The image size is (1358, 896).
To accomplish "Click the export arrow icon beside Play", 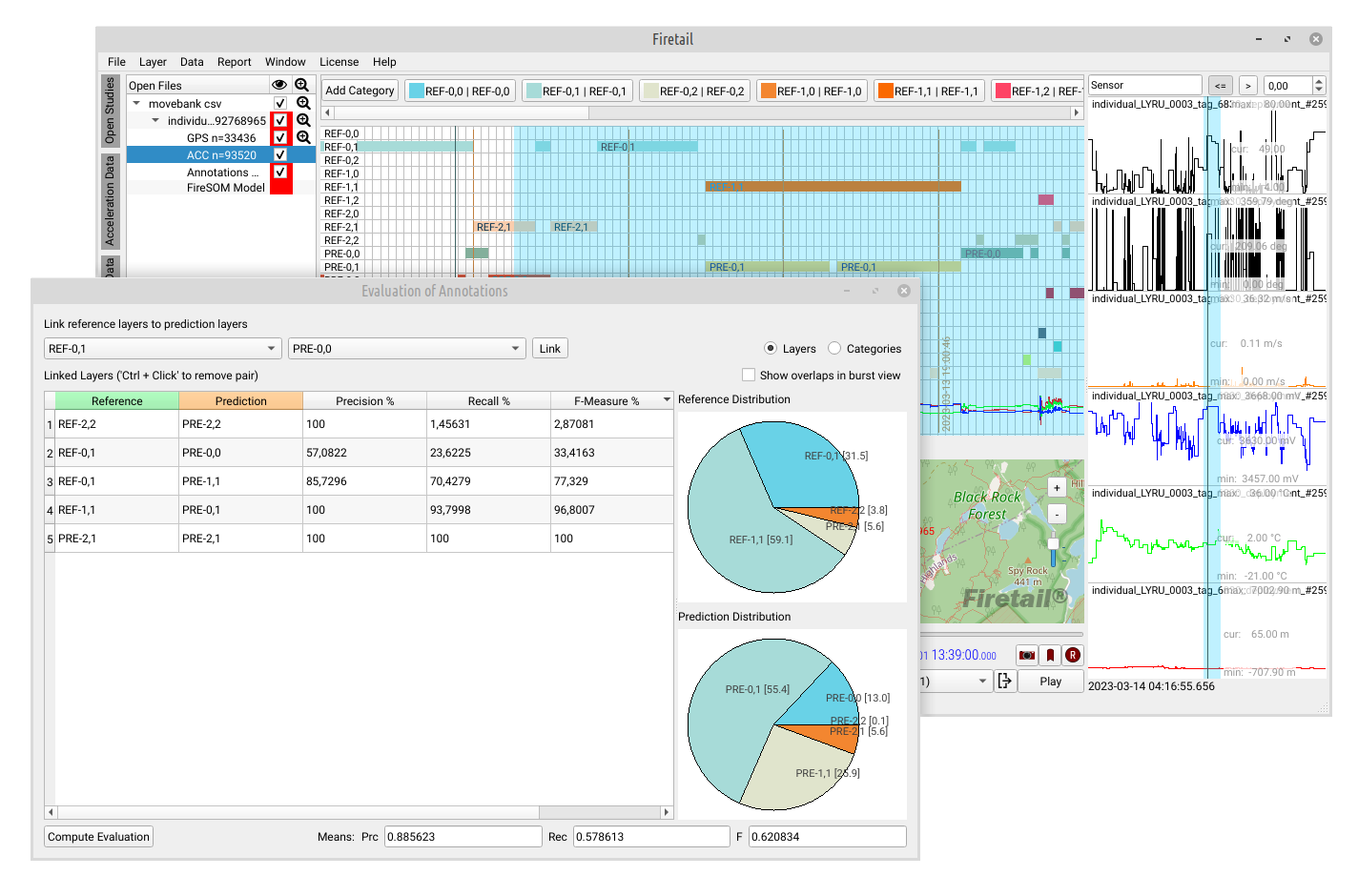I will coord(1004,682).
